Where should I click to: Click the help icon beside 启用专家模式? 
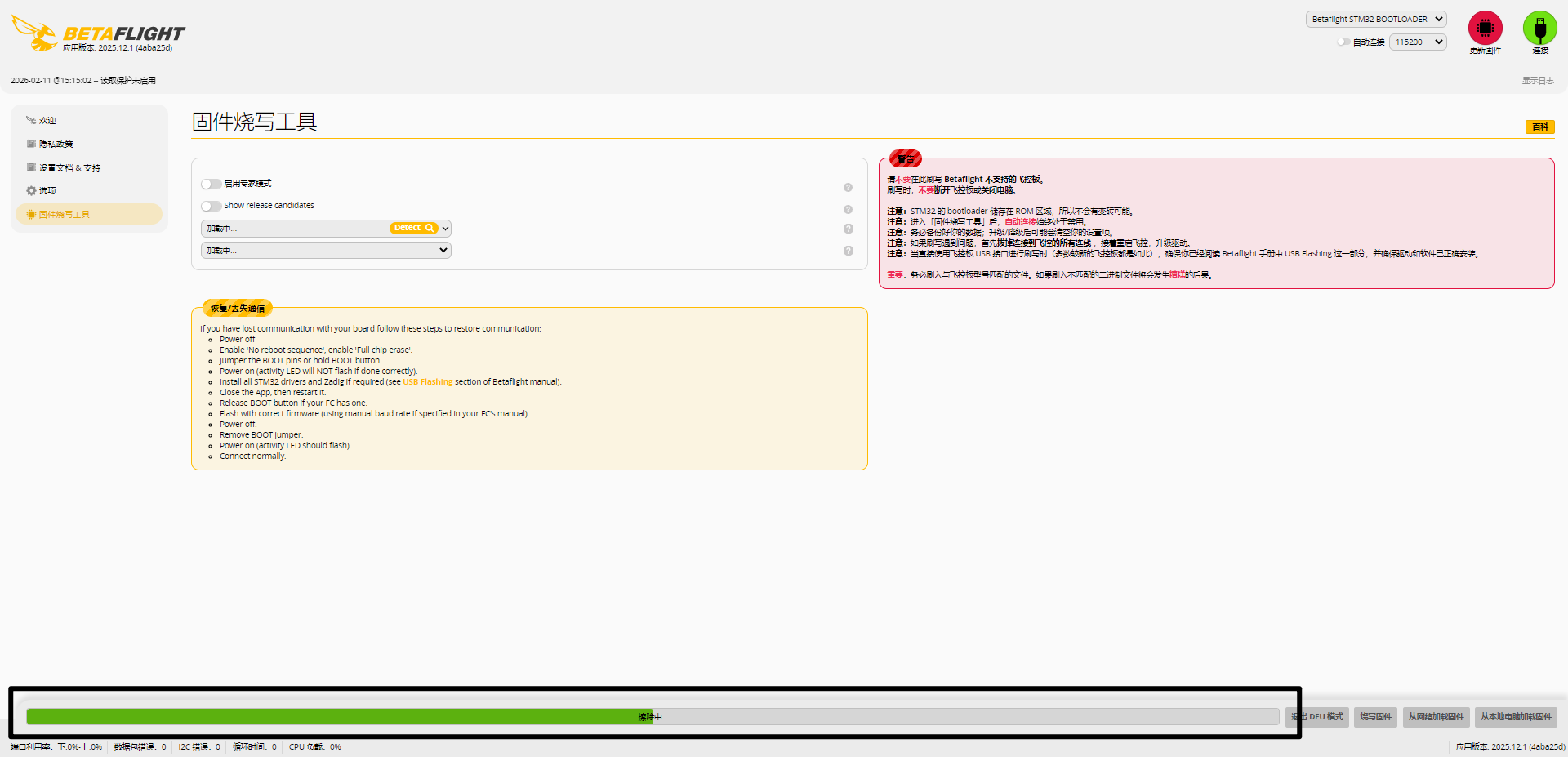point(848,188)
